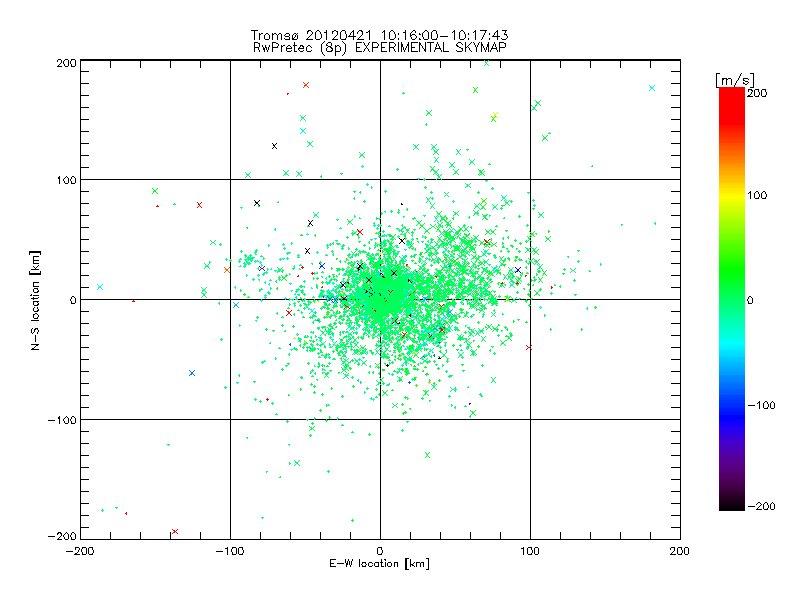Click the x-axis tick label '200'
Screen dimensions: 800x600
(680, 552)
